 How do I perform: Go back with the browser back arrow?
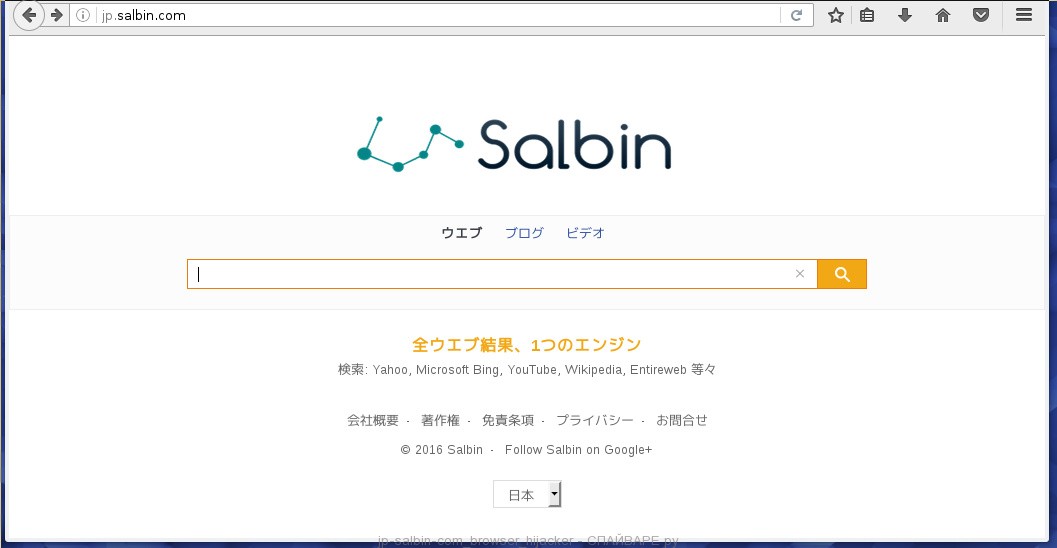click(29, 15)
